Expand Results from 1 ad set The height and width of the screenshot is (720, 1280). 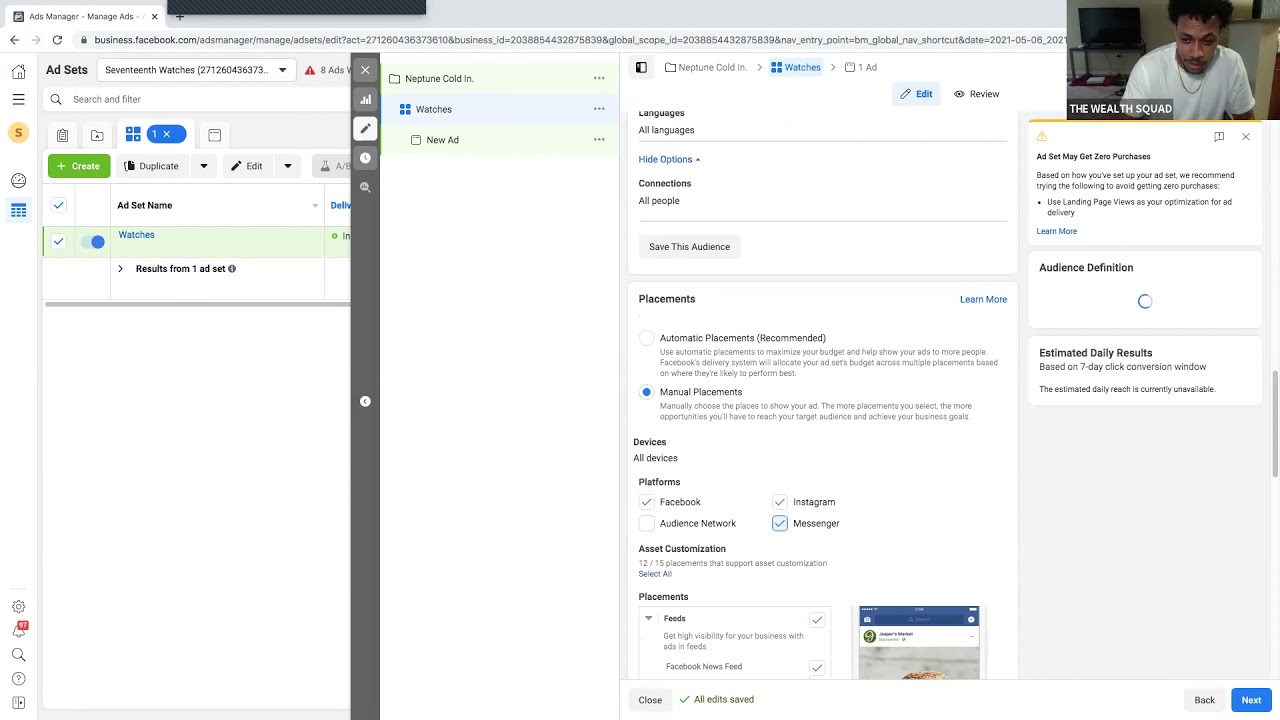pyautogui.click(x=120, y=269)
